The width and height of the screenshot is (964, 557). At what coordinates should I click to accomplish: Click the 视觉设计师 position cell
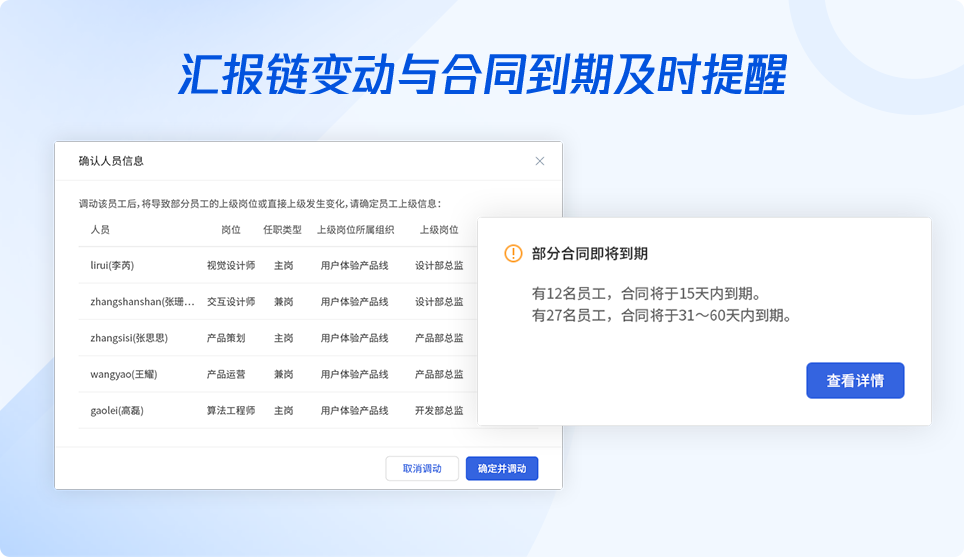231,266
